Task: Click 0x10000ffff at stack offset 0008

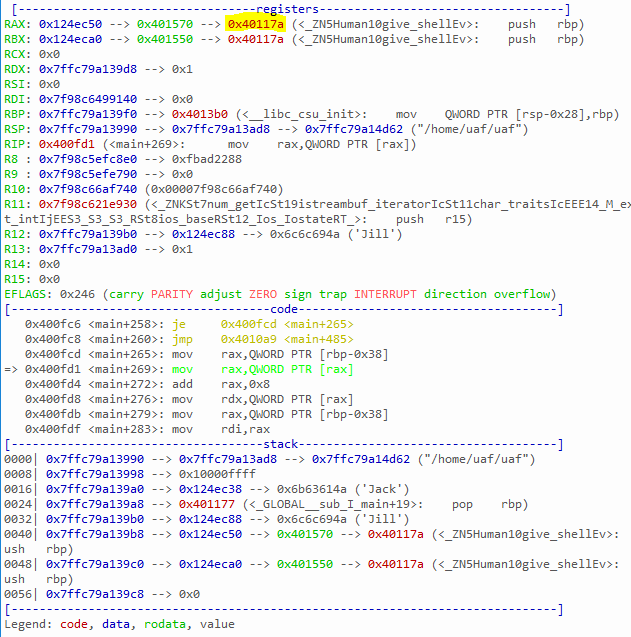Action: point(217,474)
